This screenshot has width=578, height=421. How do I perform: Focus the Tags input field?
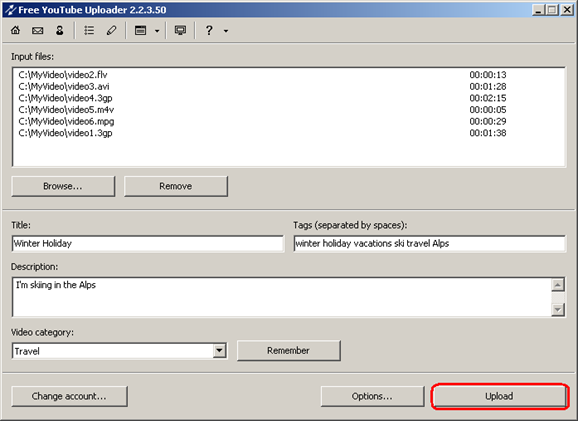[x=429, y=244]
